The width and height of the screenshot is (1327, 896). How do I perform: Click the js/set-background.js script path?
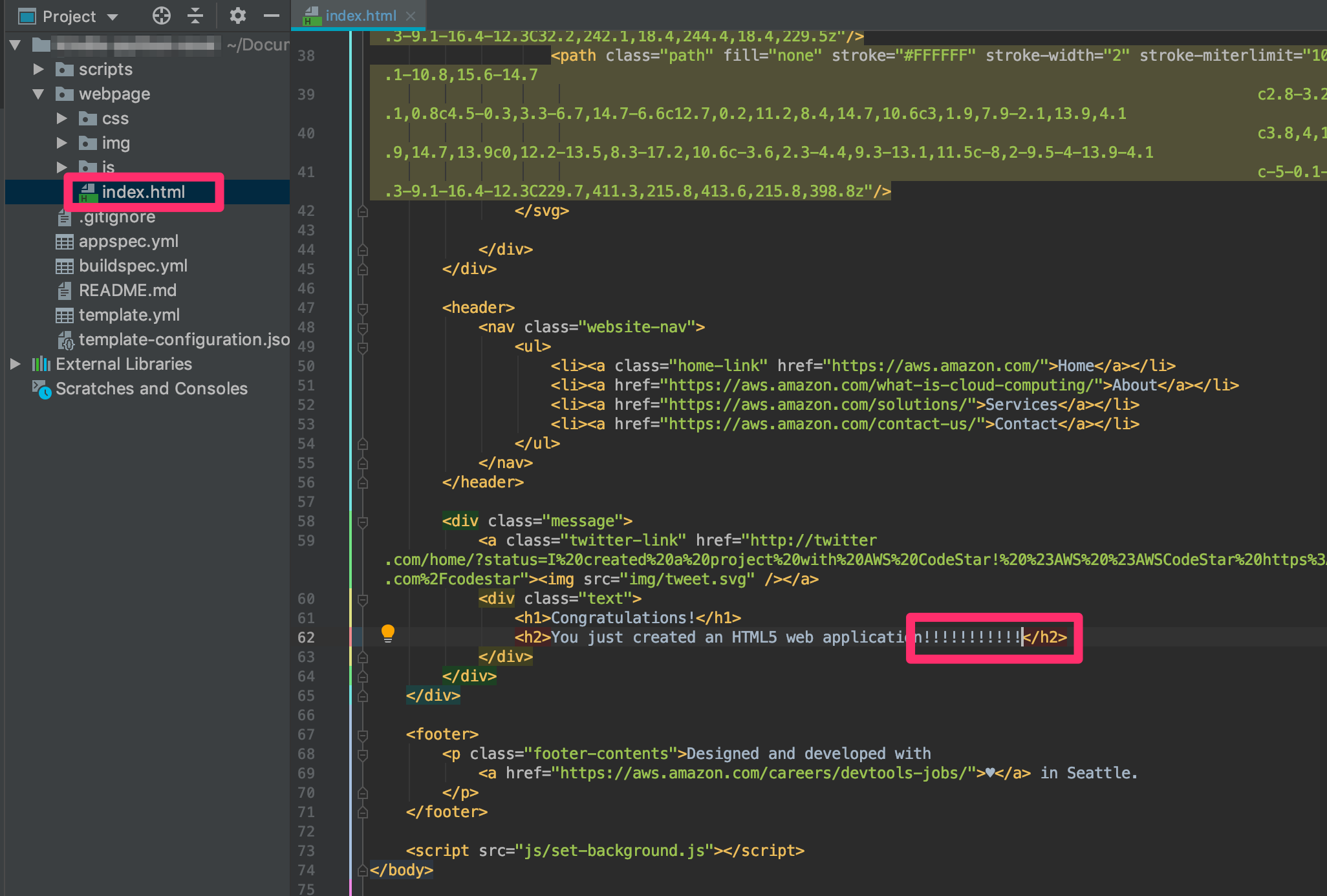(614, 851)
